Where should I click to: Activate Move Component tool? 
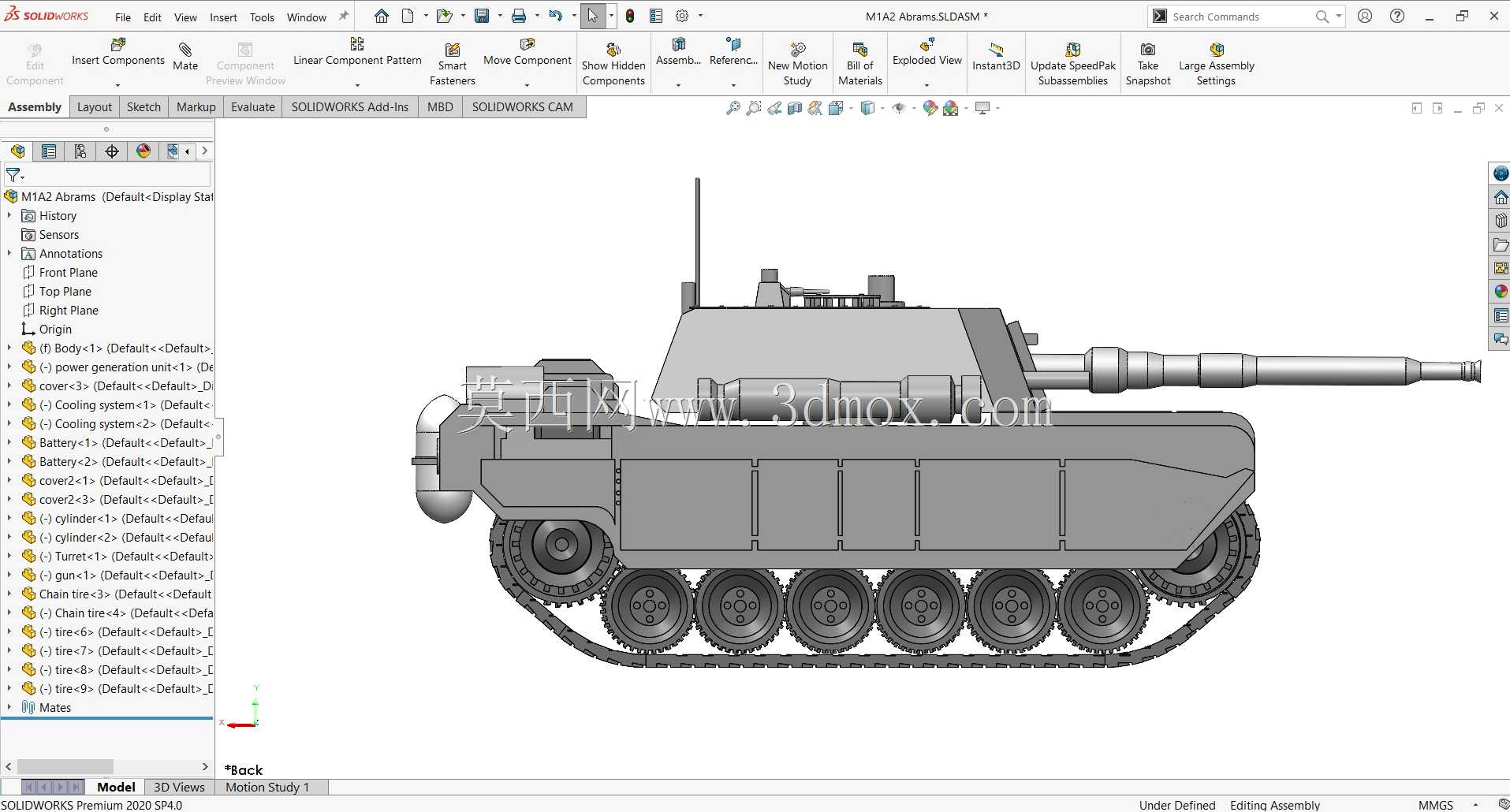point(528,52)
